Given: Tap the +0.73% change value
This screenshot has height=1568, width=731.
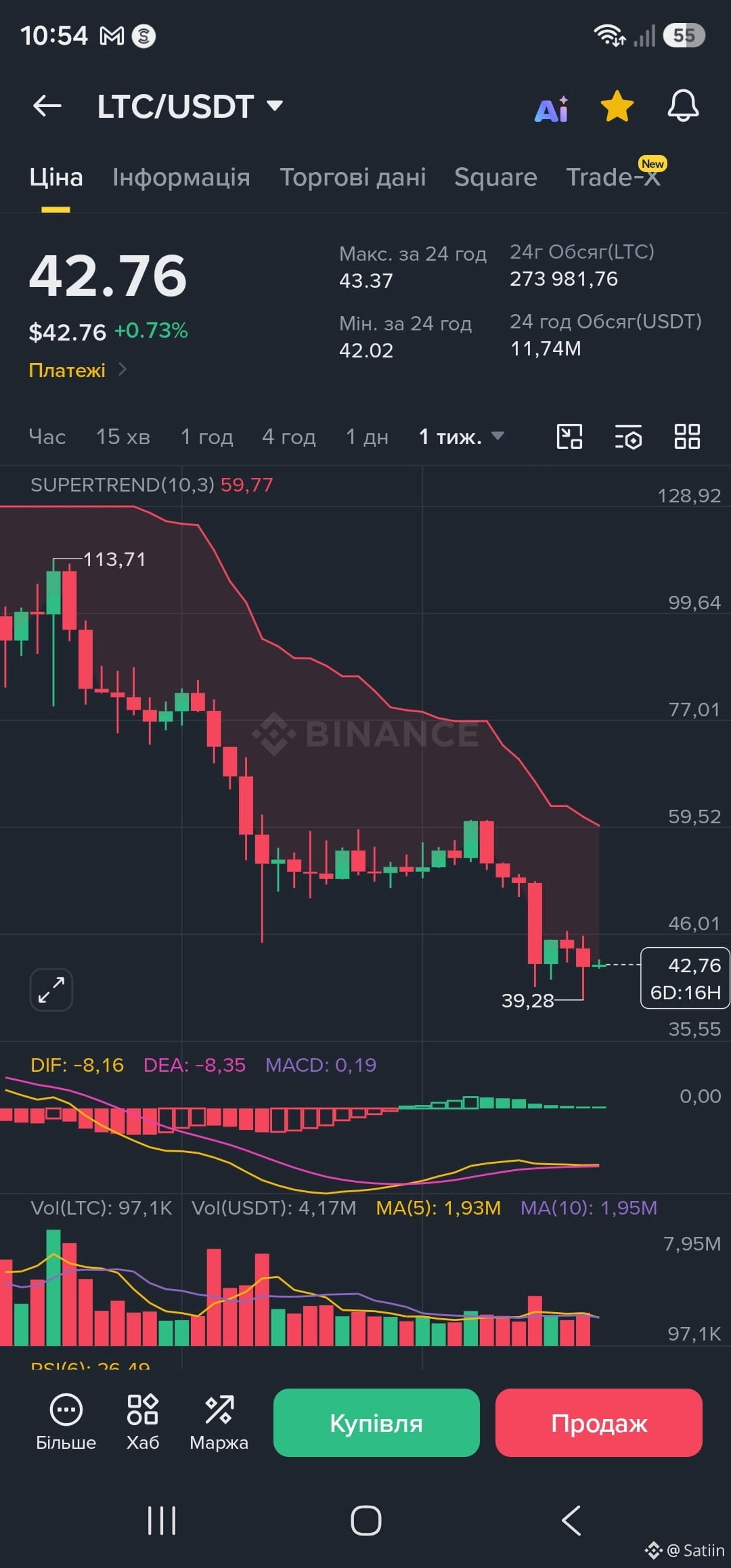Looking at the screenshot, I should [x=151, y=330].
